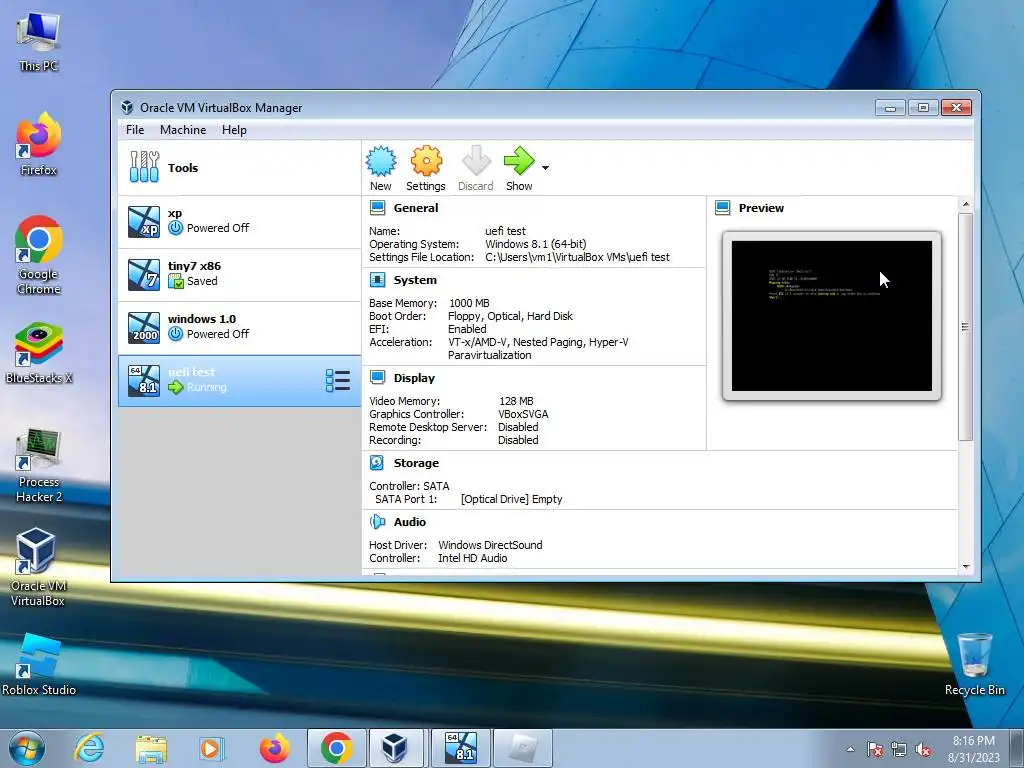This screenshot has width=1024, height=768.
Task: Select the Tools entry icon
Action: tap(144, 167)
